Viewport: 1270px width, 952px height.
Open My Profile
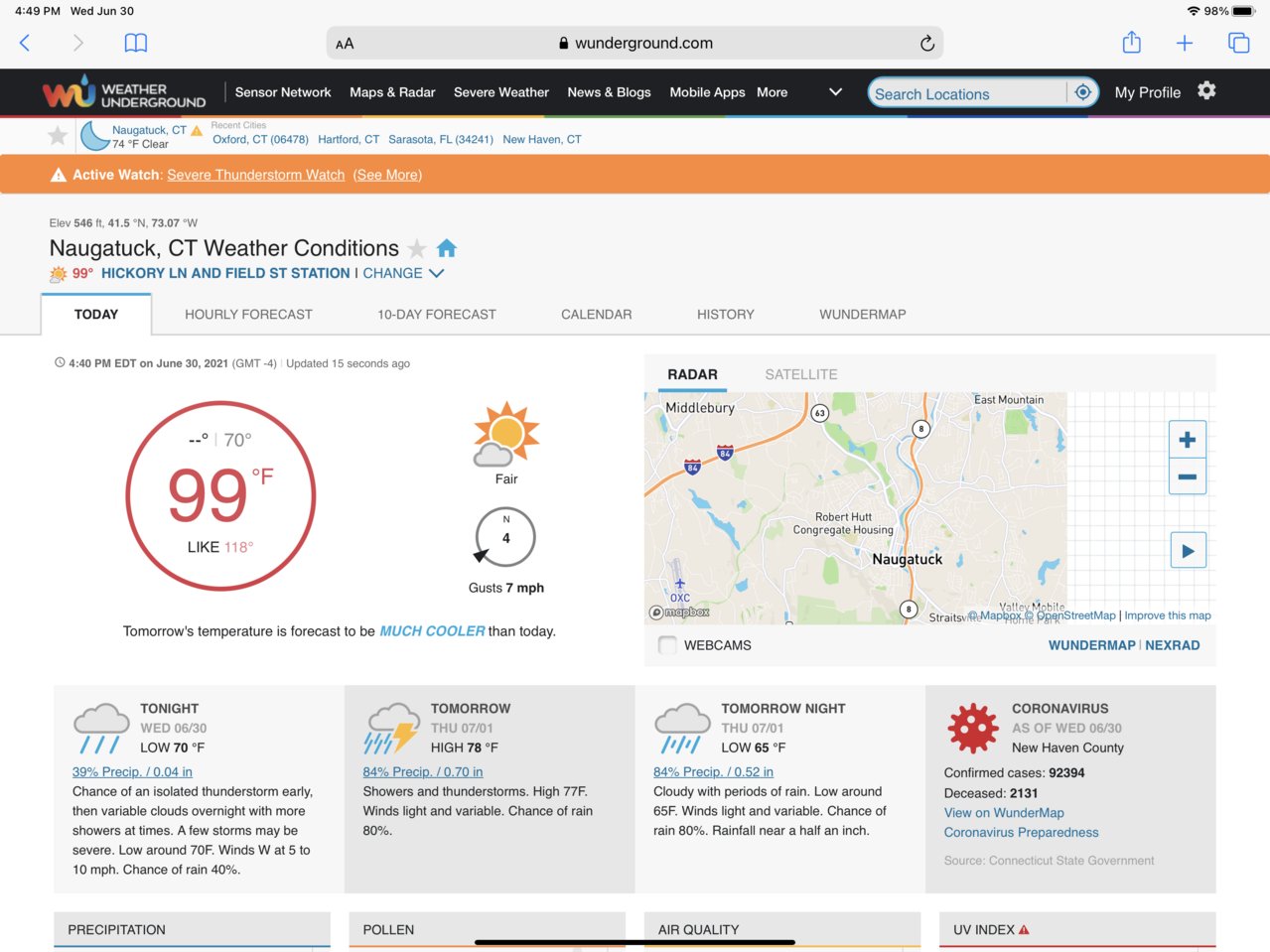[1148, 92]
